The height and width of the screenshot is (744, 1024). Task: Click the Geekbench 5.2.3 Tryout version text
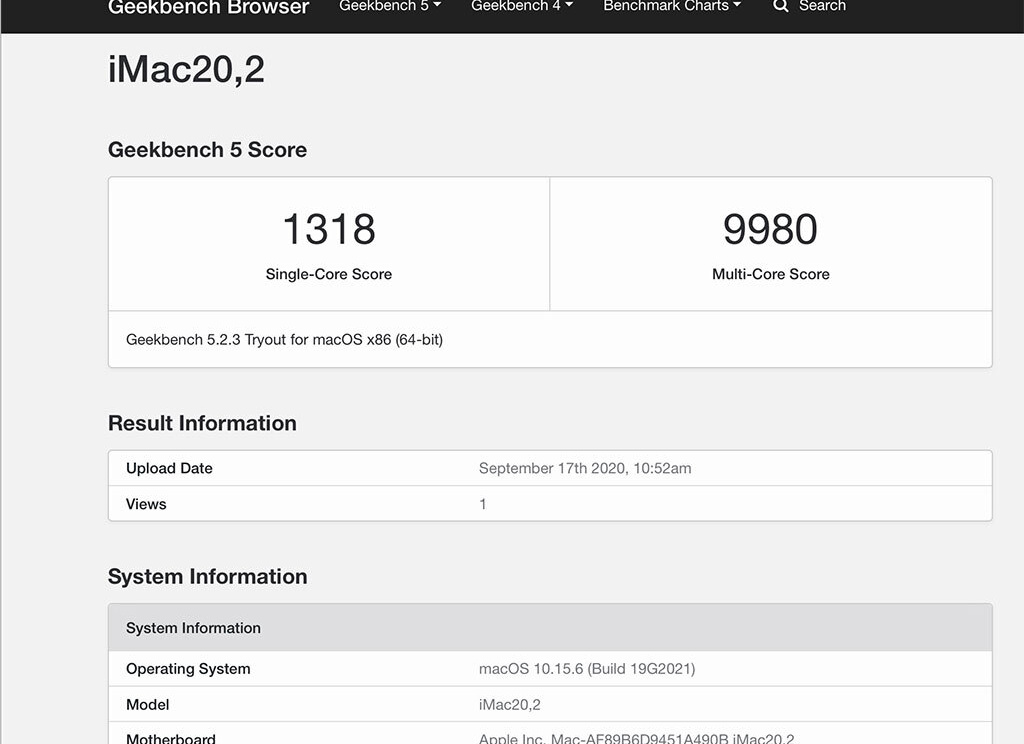click(284, 340)
